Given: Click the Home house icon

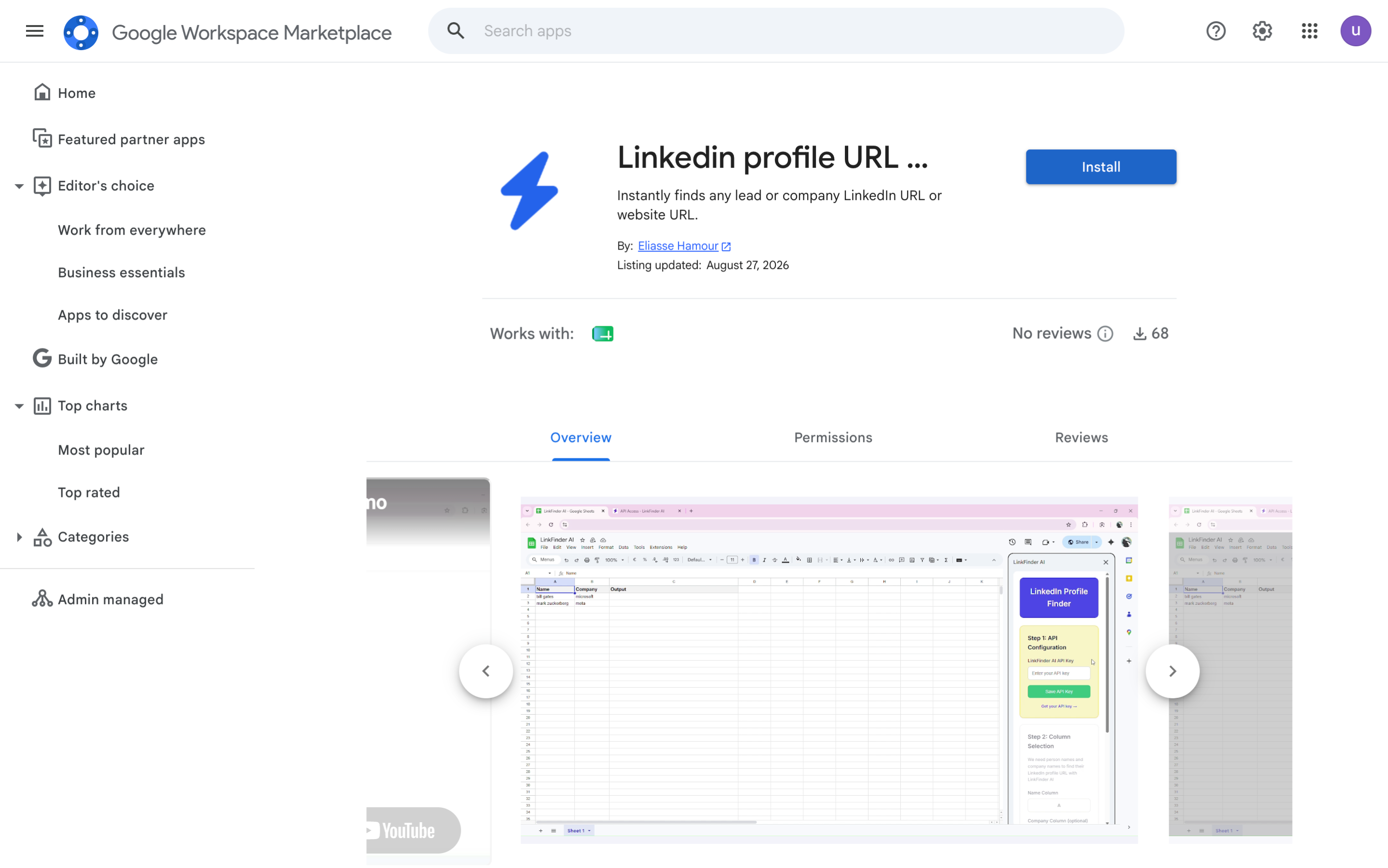Looking at the screenshot, I should pyautogui.click(x=42, y=92).
